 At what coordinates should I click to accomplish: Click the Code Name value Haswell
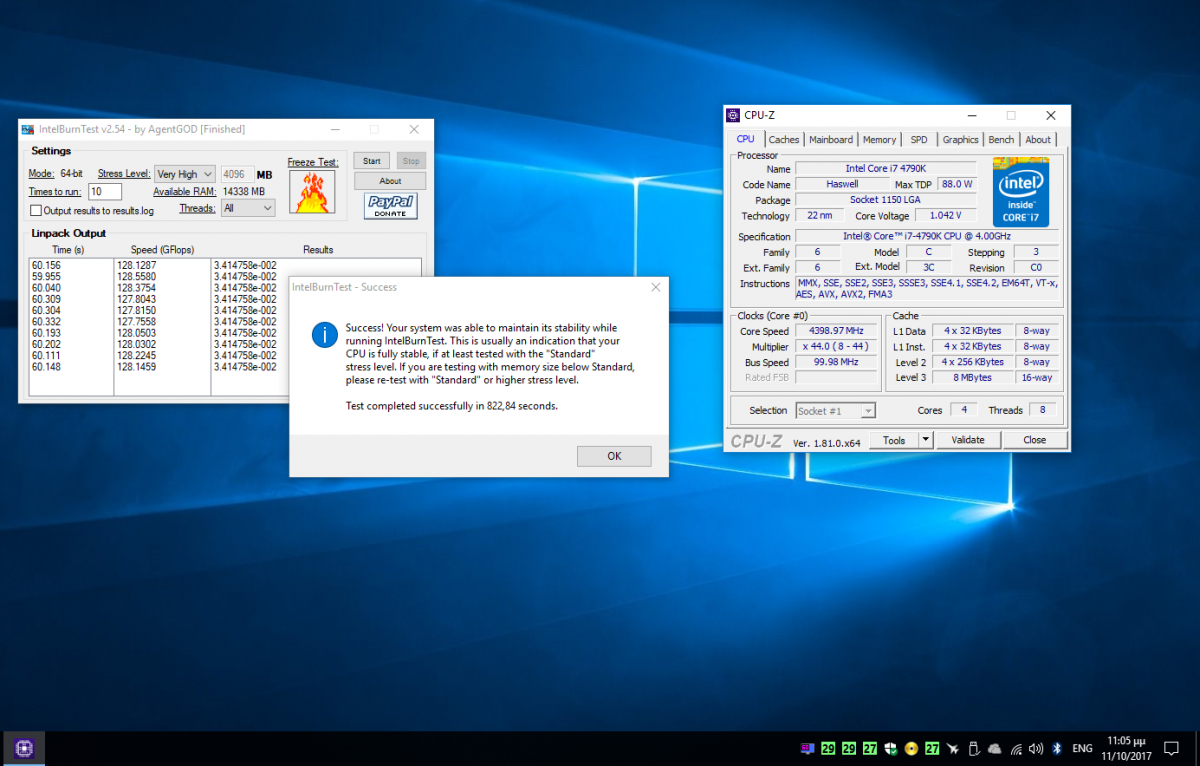coord(841,184)
